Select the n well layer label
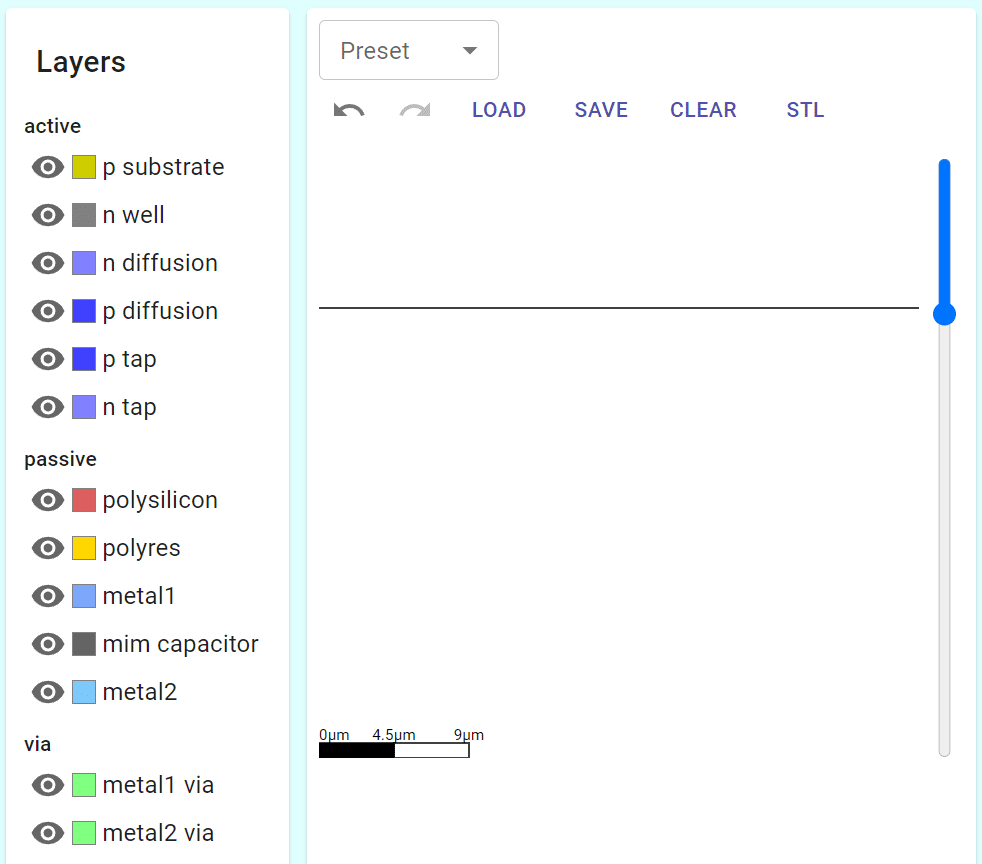The image size is (982, 864). [133, 215]
